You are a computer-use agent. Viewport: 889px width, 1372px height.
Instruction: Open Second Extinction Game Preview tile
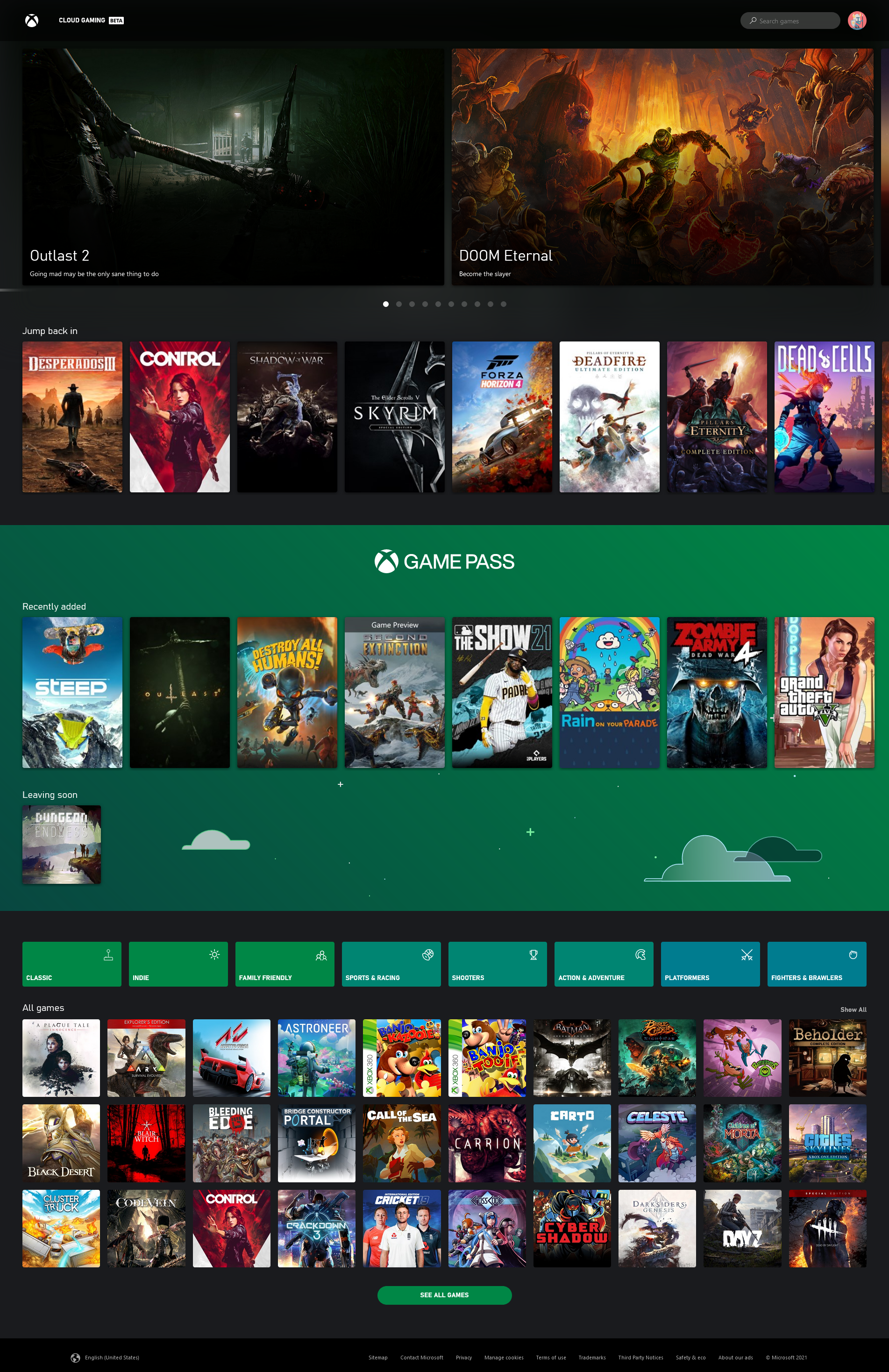[394, 692]
